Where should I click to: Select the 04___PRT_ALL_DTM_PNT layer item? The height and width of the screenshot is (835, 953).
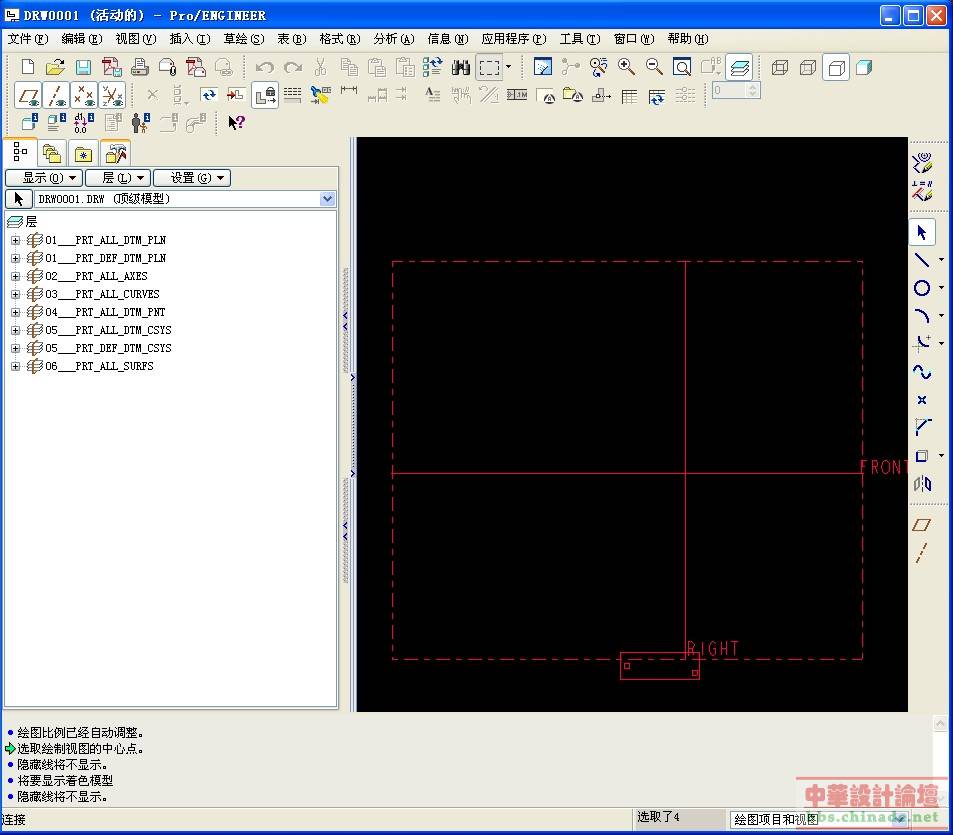click(104, 312)
